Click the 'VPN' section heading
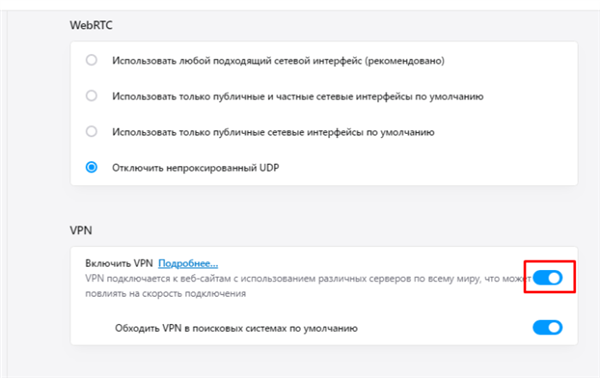 coord(81,230)
